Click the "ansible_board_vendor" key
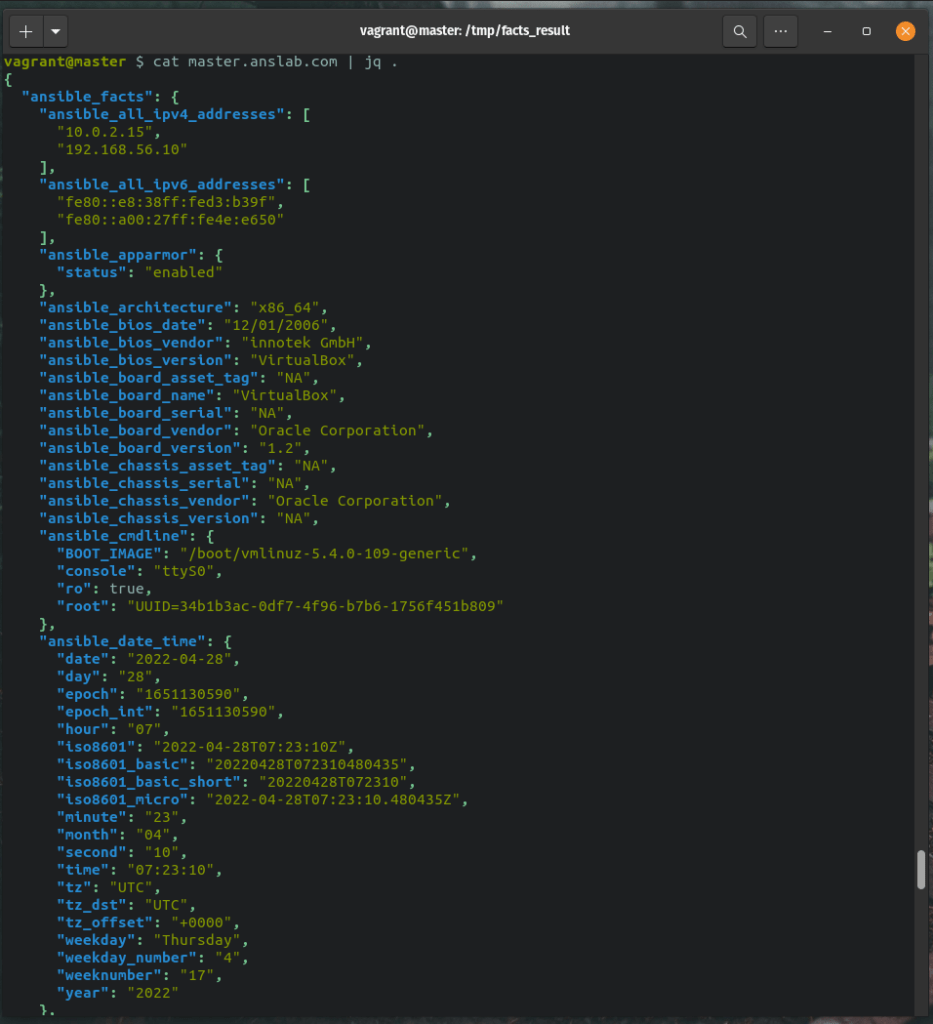 tap(140, 431)
